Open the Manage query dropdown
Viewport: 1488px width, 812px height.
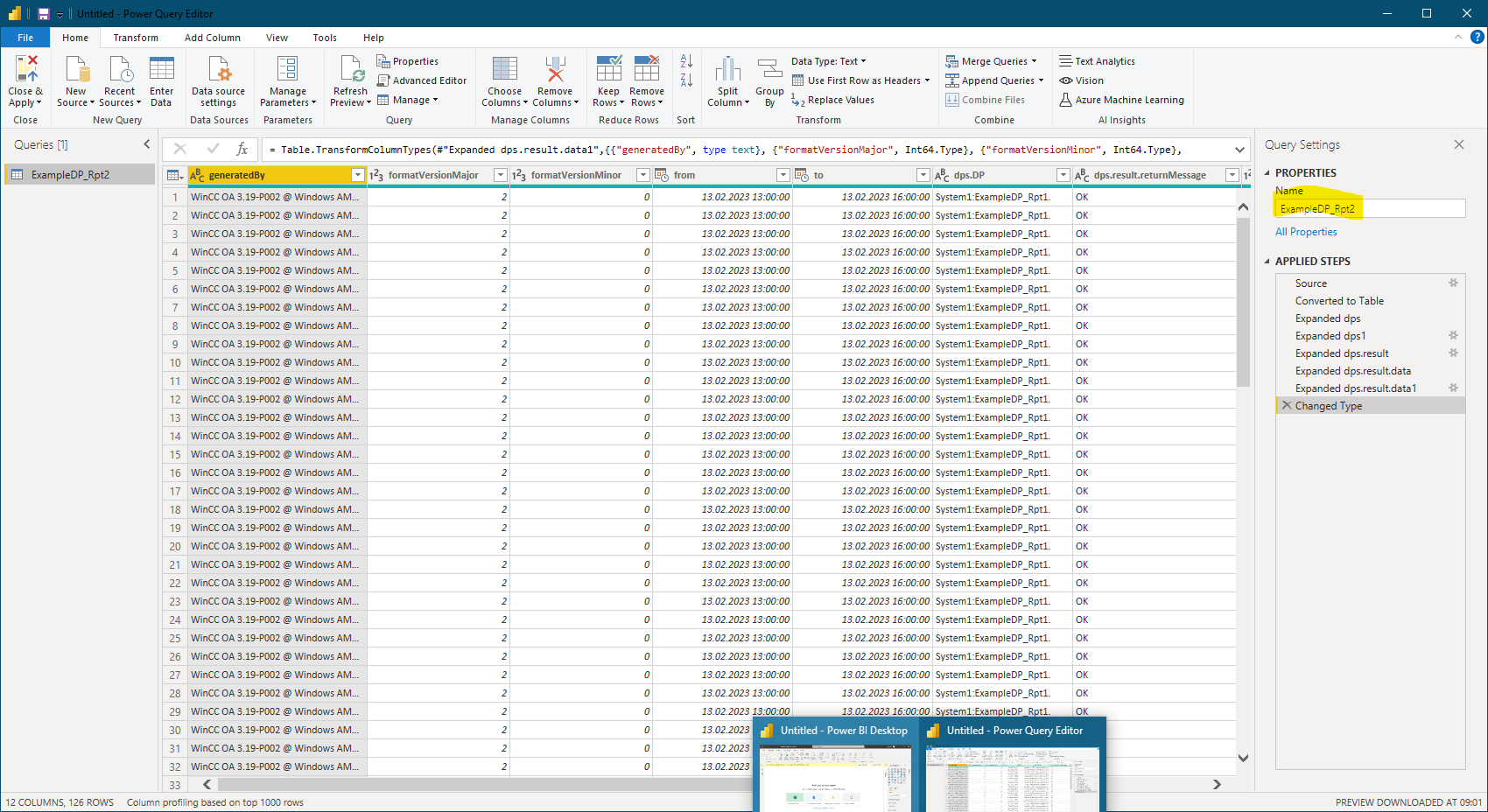[x=408, y=100]
